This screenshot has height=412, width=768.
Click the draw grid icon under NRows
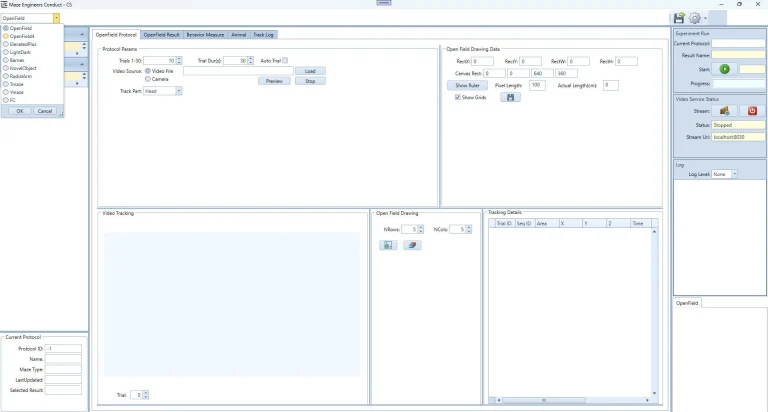pyautogui.click(x=388, y=245)
